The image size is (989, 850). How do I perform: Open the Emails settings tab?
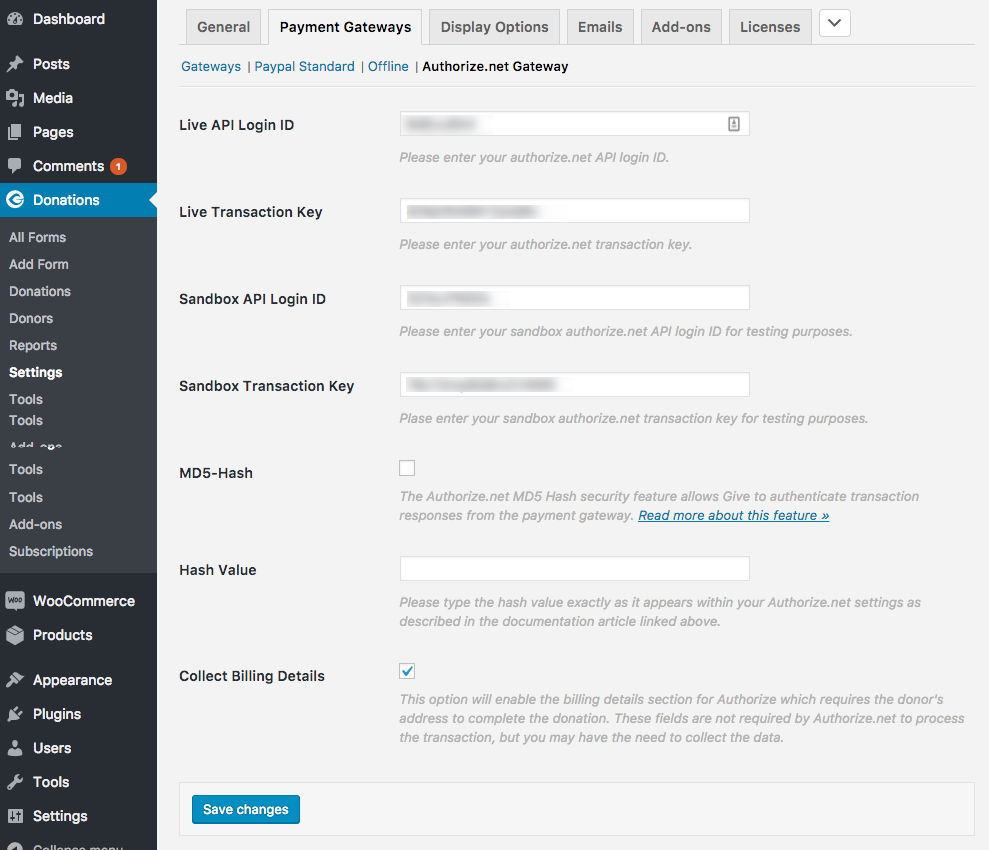coord(600,27)
